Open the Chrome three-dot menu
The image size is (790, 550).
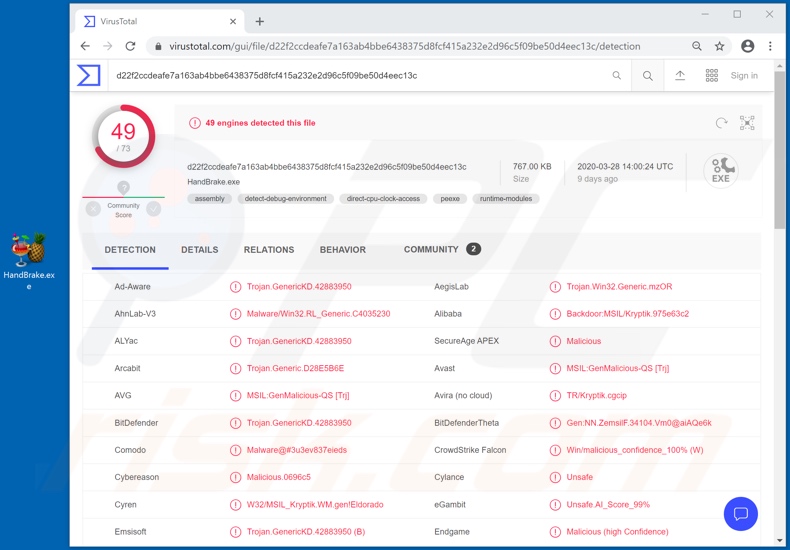click(770, 46)
